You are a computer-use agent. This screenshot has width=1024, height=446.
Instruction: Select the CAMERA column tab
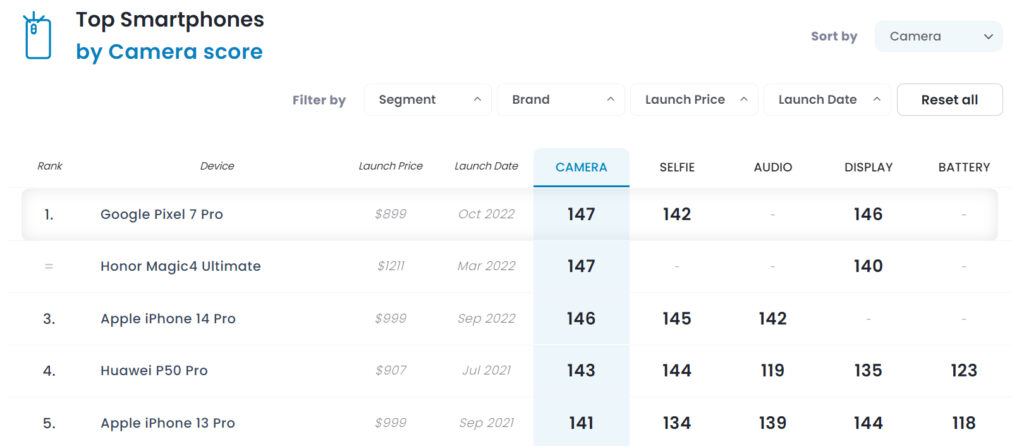(581, 167)
